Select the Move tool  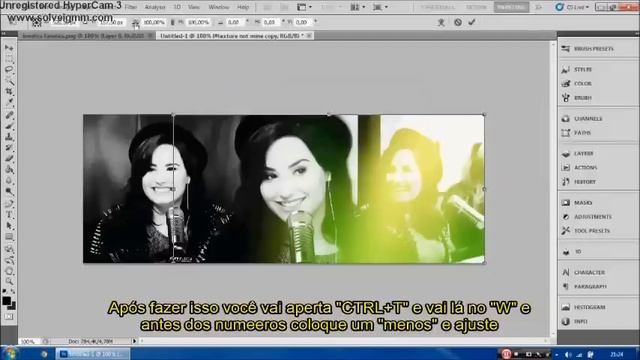[9, 48]
